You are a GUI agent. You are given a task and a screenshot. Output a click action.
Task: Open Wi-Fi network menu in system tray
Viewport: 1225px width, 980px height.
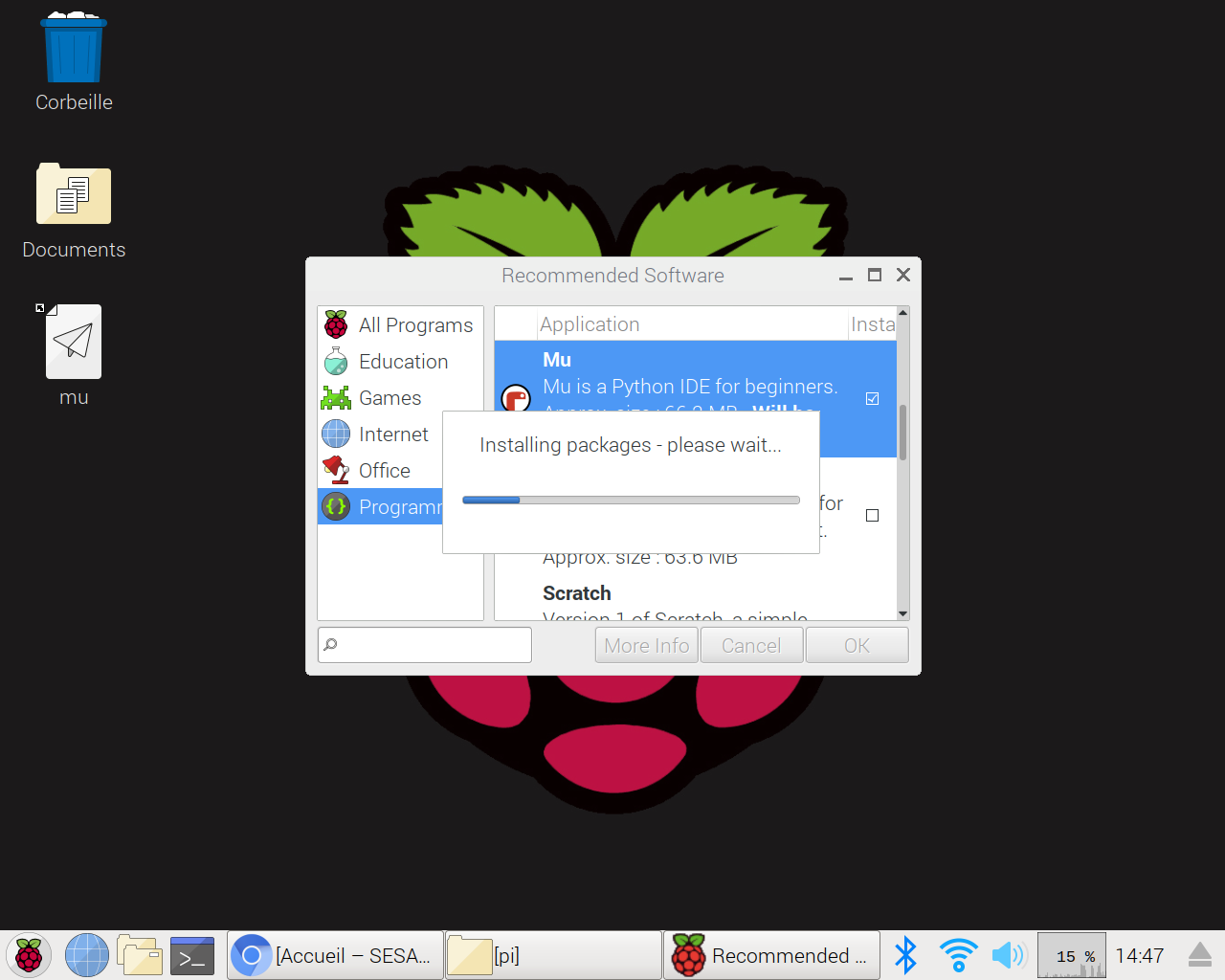pyautogui.click(x=958, y=955)
